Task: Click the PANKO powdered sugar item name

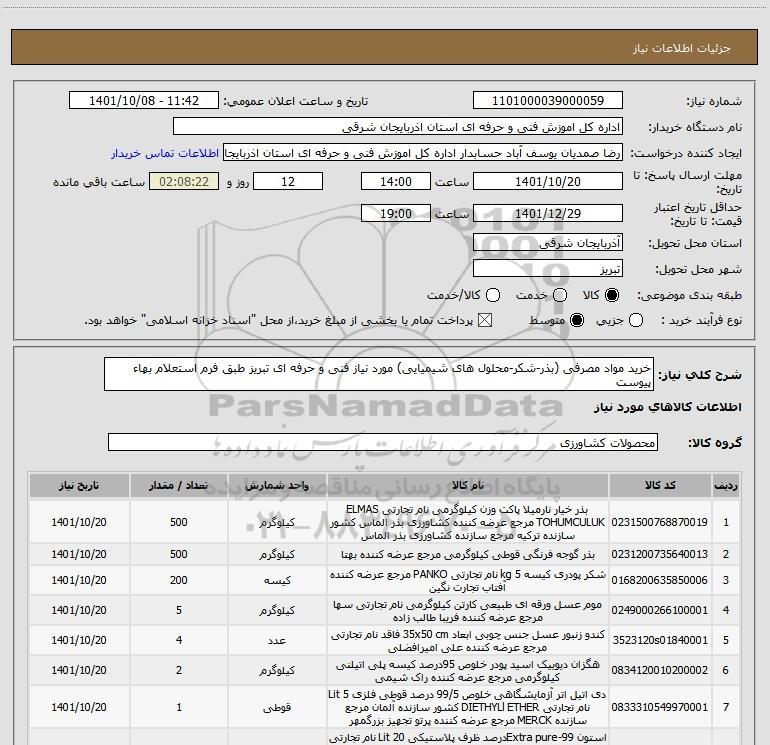Action: (468, 580)
